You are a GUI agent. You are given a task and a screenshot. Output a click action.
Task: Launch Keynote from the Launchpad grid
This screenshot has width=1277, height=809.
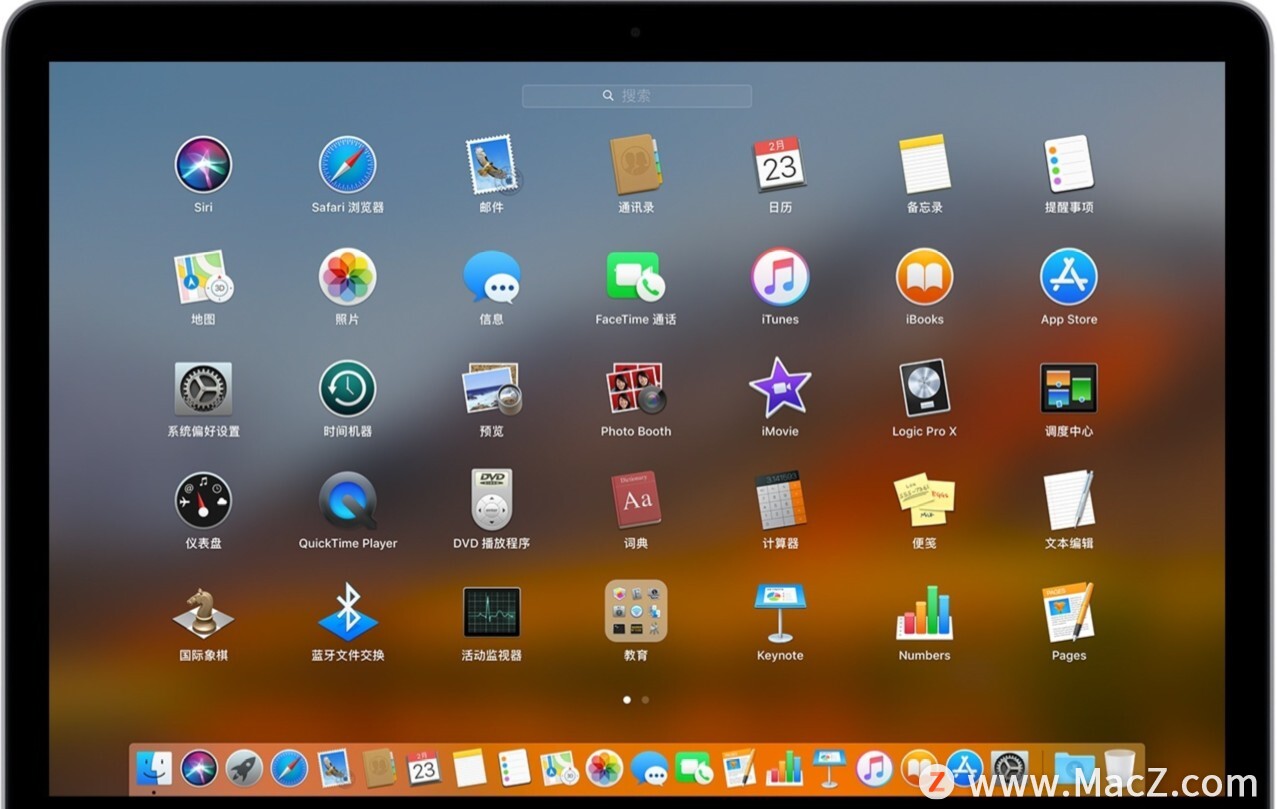pyautogui.click(x=780, y=613)
